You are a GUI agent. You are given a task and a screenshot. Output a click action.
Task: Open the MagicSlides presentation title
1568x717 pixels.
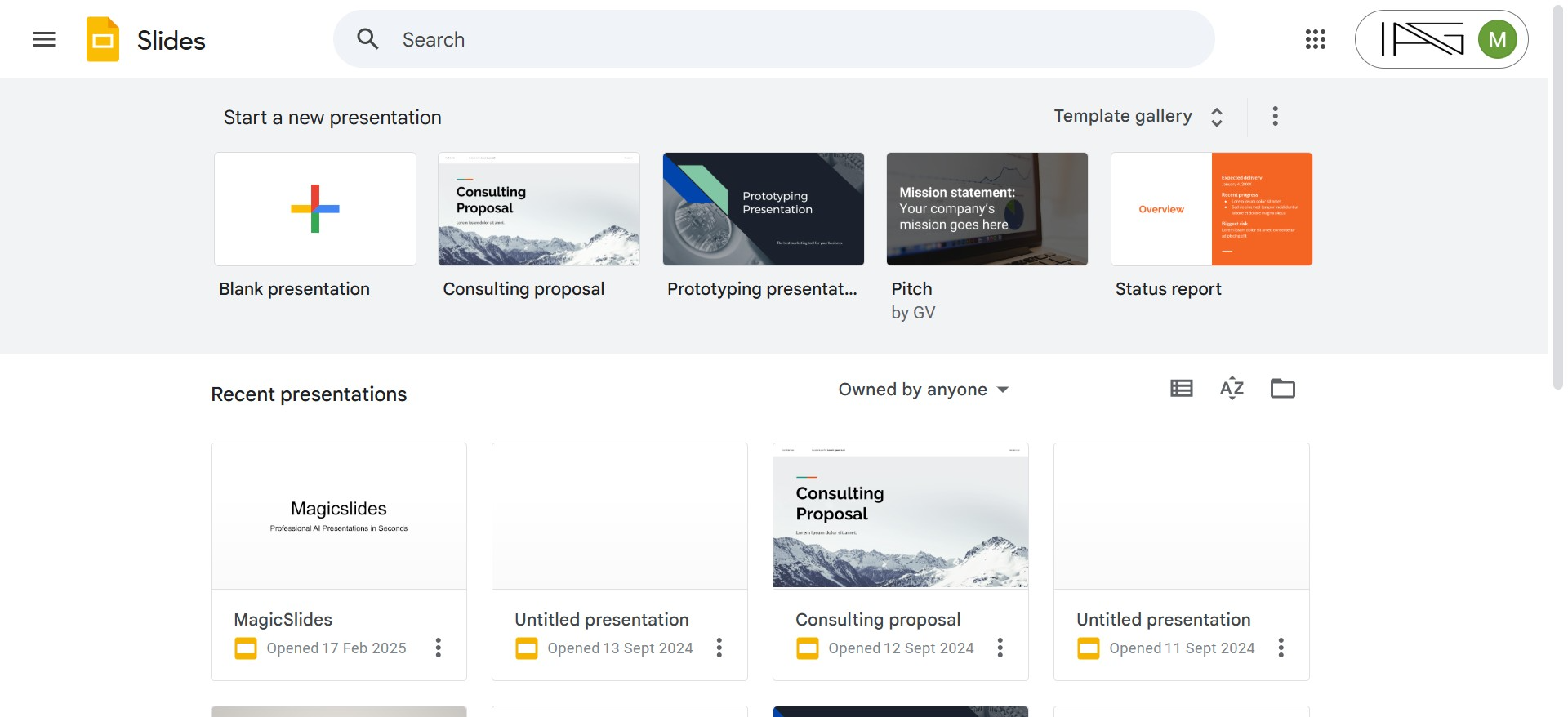[283, 620]
